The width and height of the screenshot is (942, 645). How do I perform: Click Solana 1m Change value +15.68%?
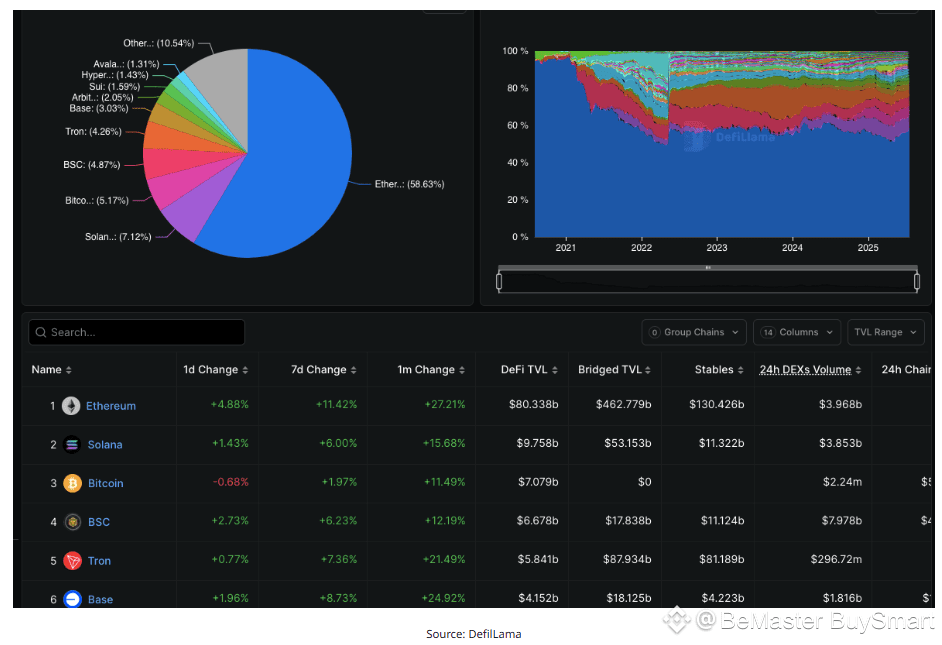point(444,443)
